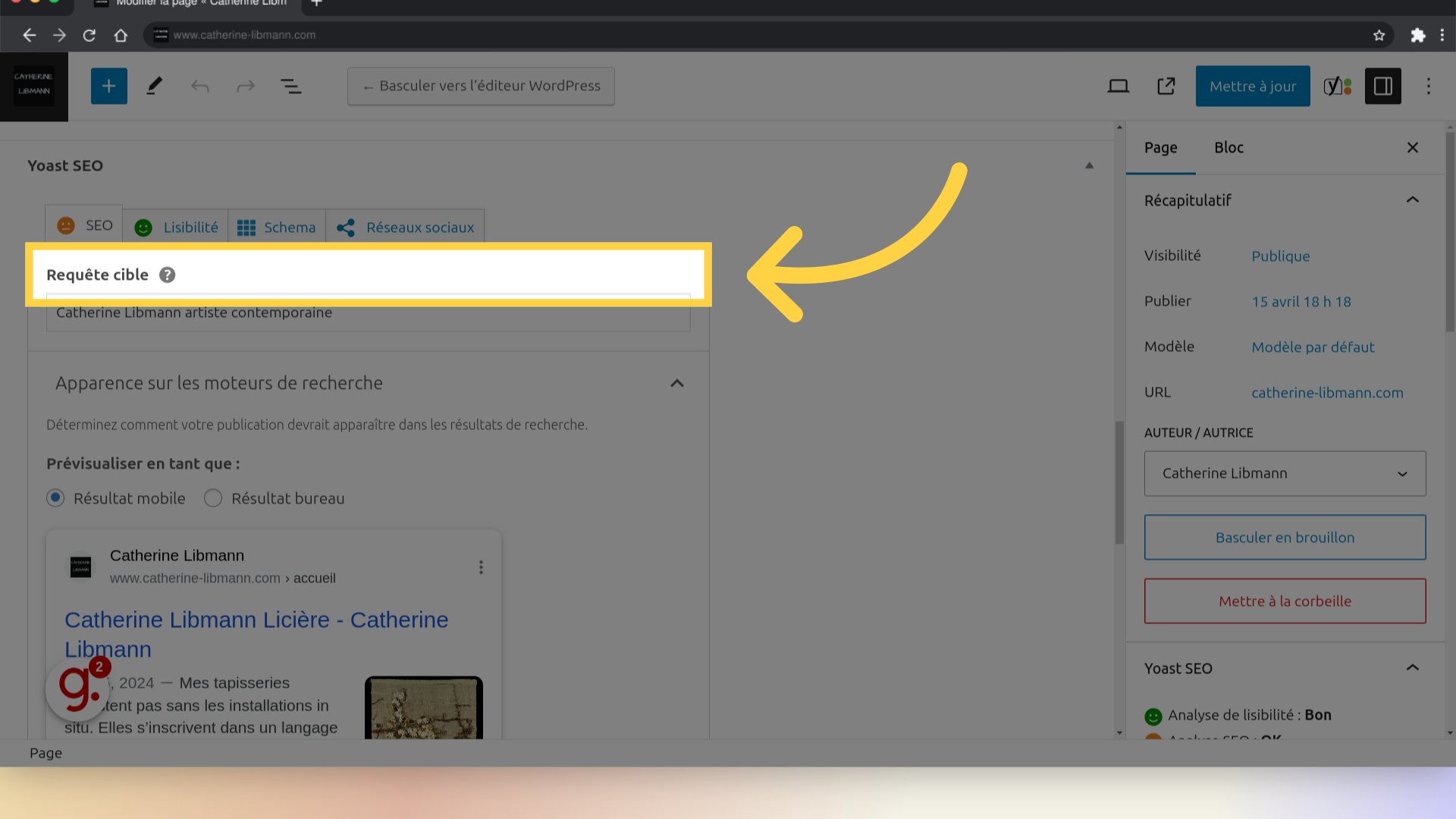
Task: Click the sidebar vertical scrollbar
Action: [x=1450, y=232]
